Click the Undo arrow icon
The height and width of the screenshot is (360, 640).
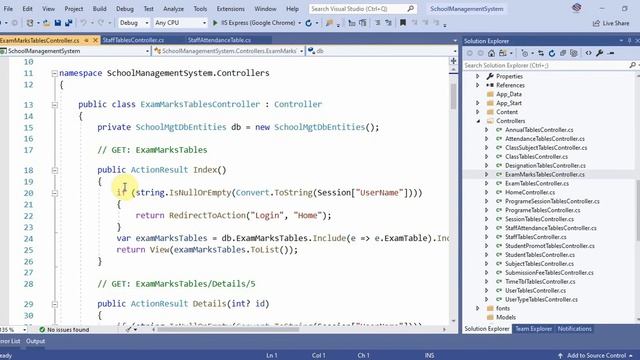click(84, 23)
